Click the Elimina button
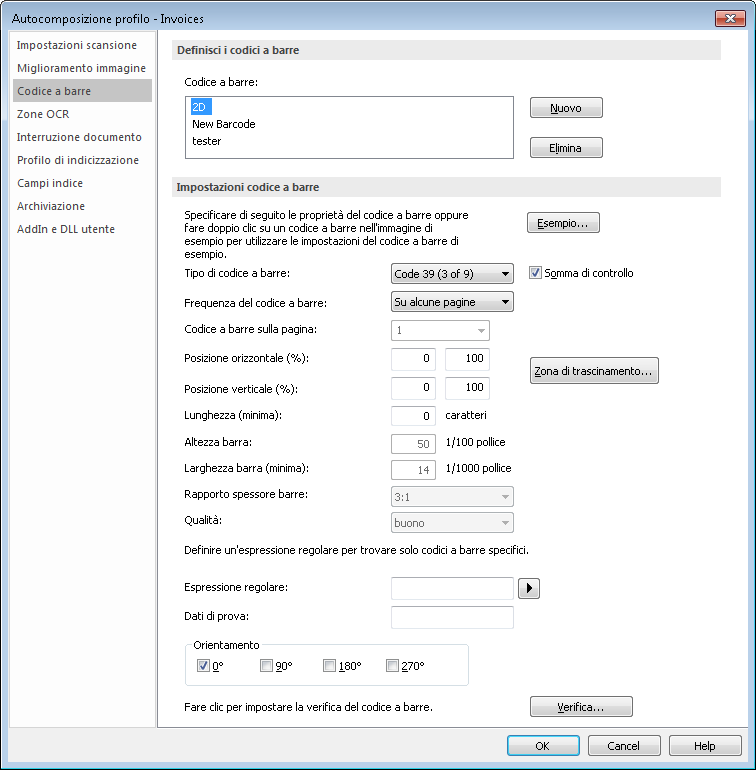The width and height of the screenshot is (756, 770). pos(566,148)
